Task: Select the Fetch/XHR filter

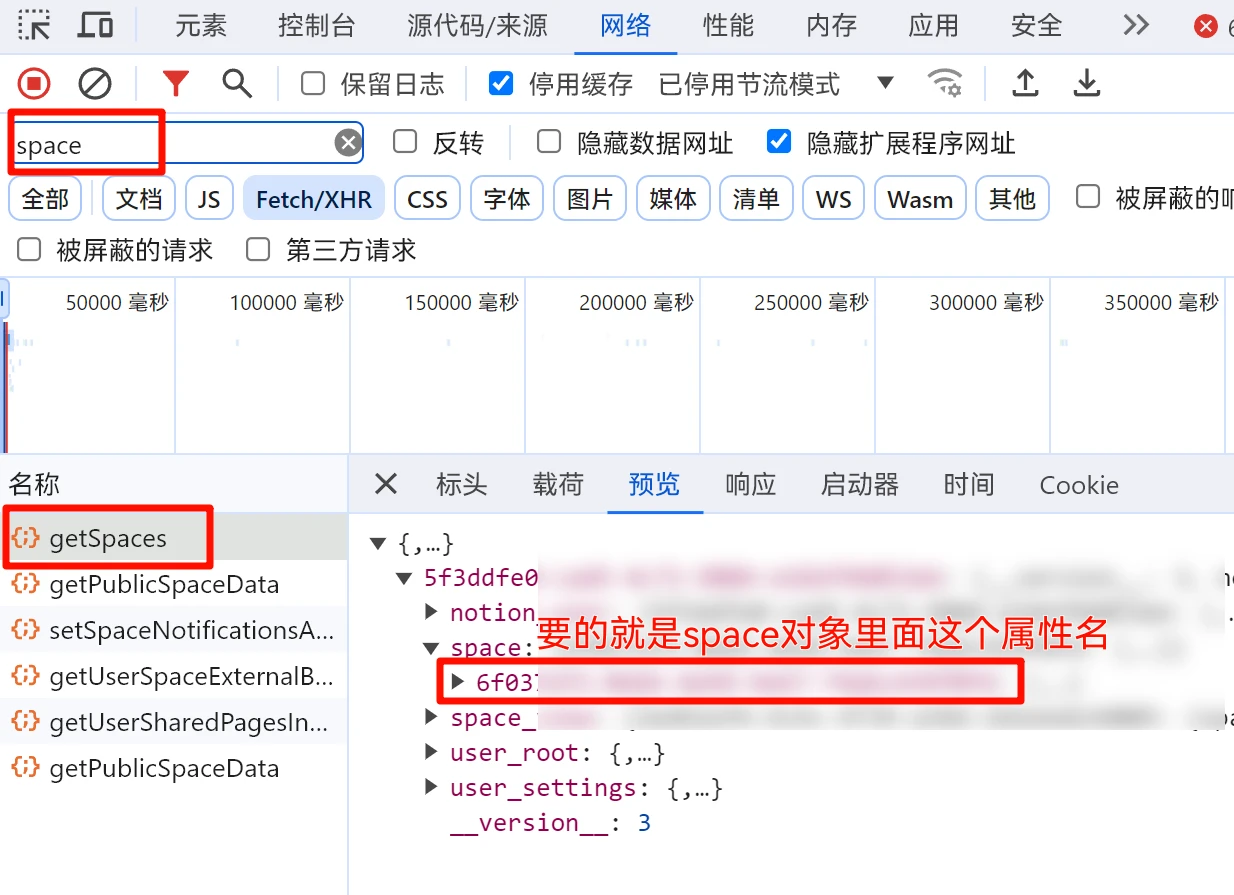Action: point(314,199)
